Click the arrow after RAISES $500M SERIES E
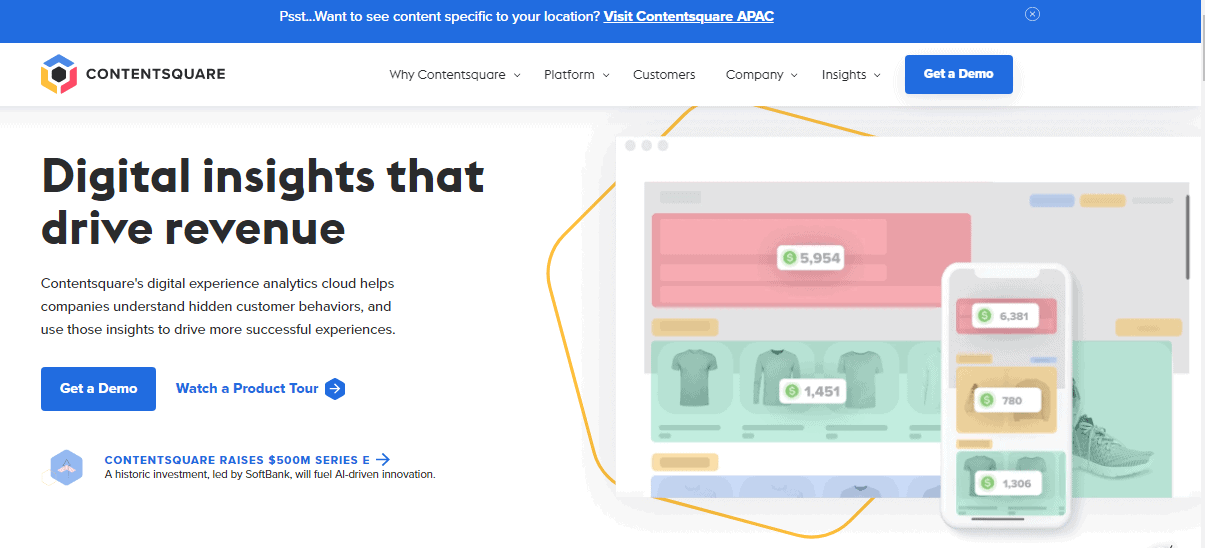Viewport: 1205px width, 548px height. (383, 460)
